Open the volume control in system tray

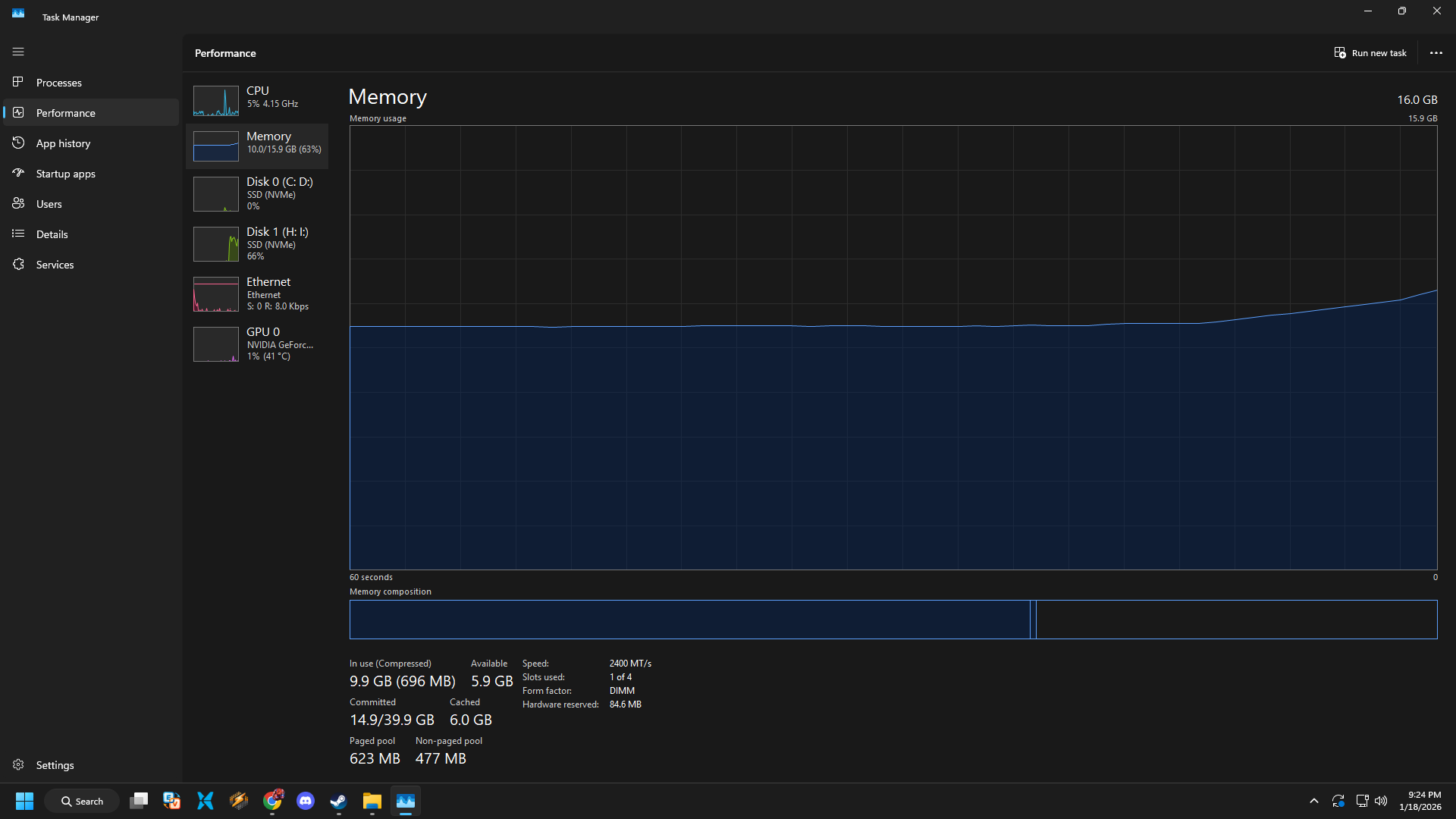[1381, 801]
